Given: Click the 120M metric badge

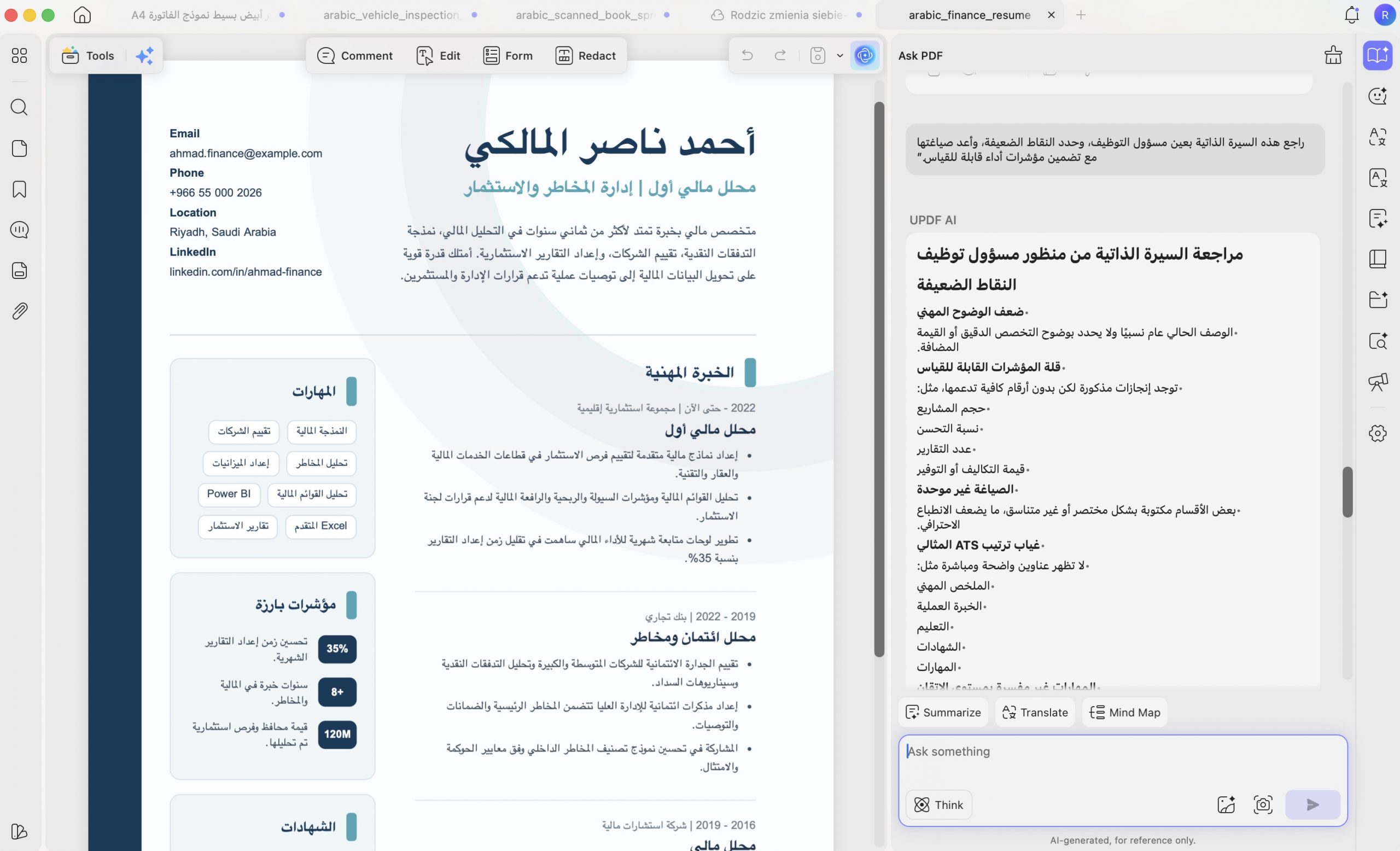Looking at the screenshot, I should tap(337, 735).
